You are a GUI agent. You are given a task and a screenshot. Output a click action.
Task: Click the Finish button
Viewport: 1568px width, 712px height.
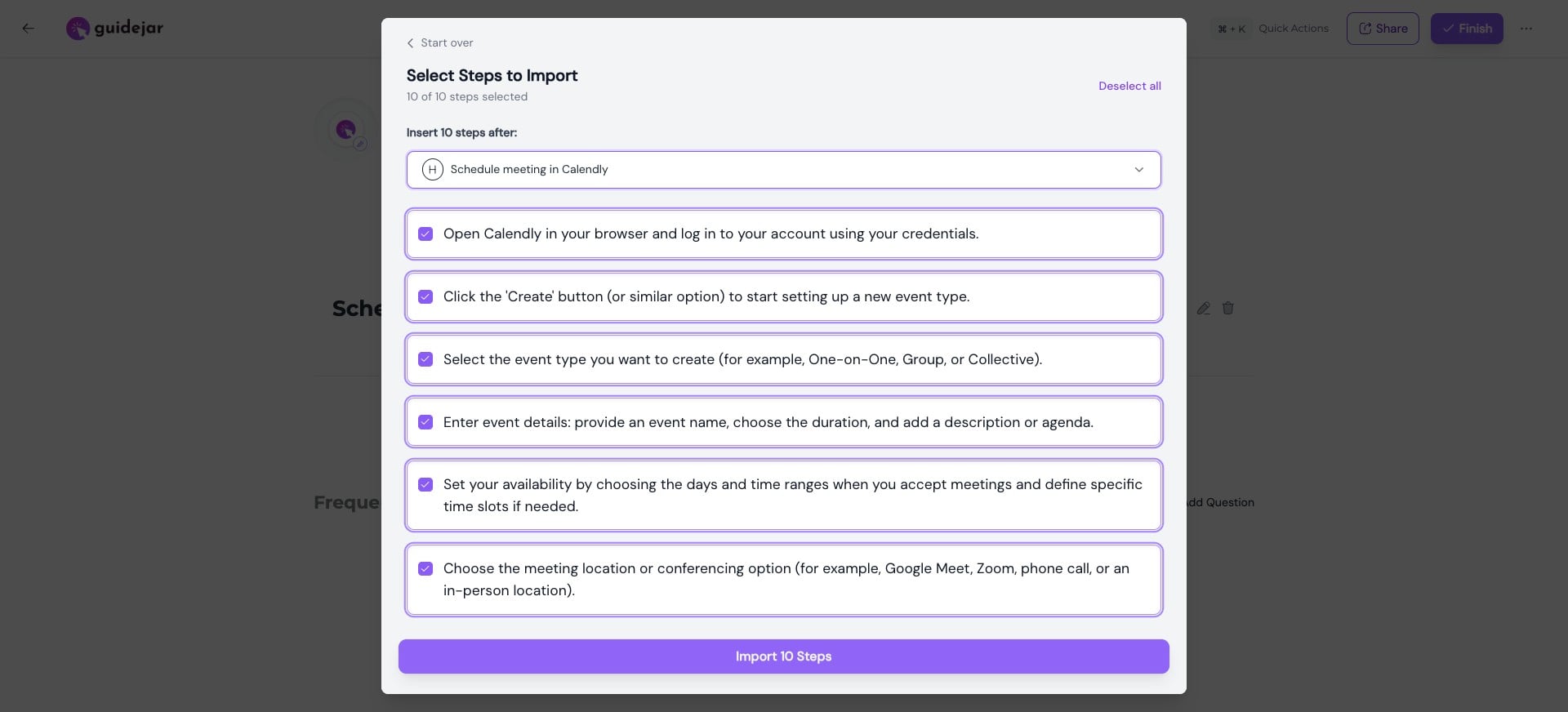click(1467, 29)
